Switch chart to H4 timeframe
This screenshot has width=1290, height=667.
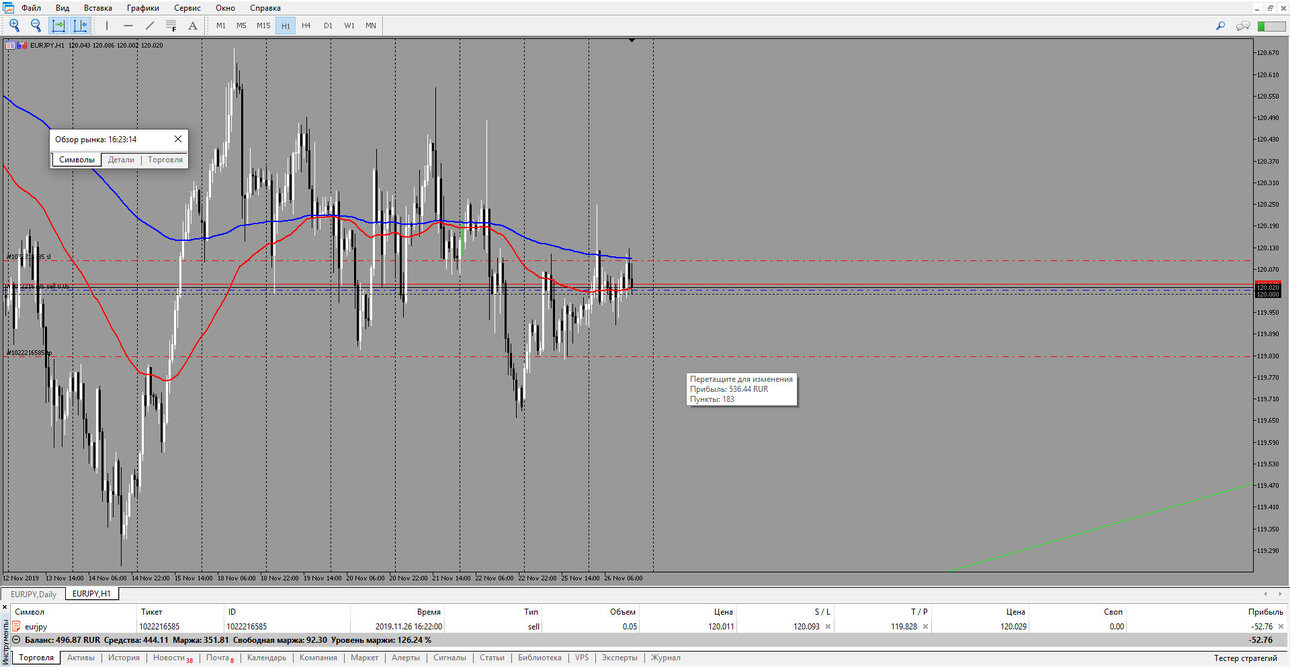click(x=306, y=25)
